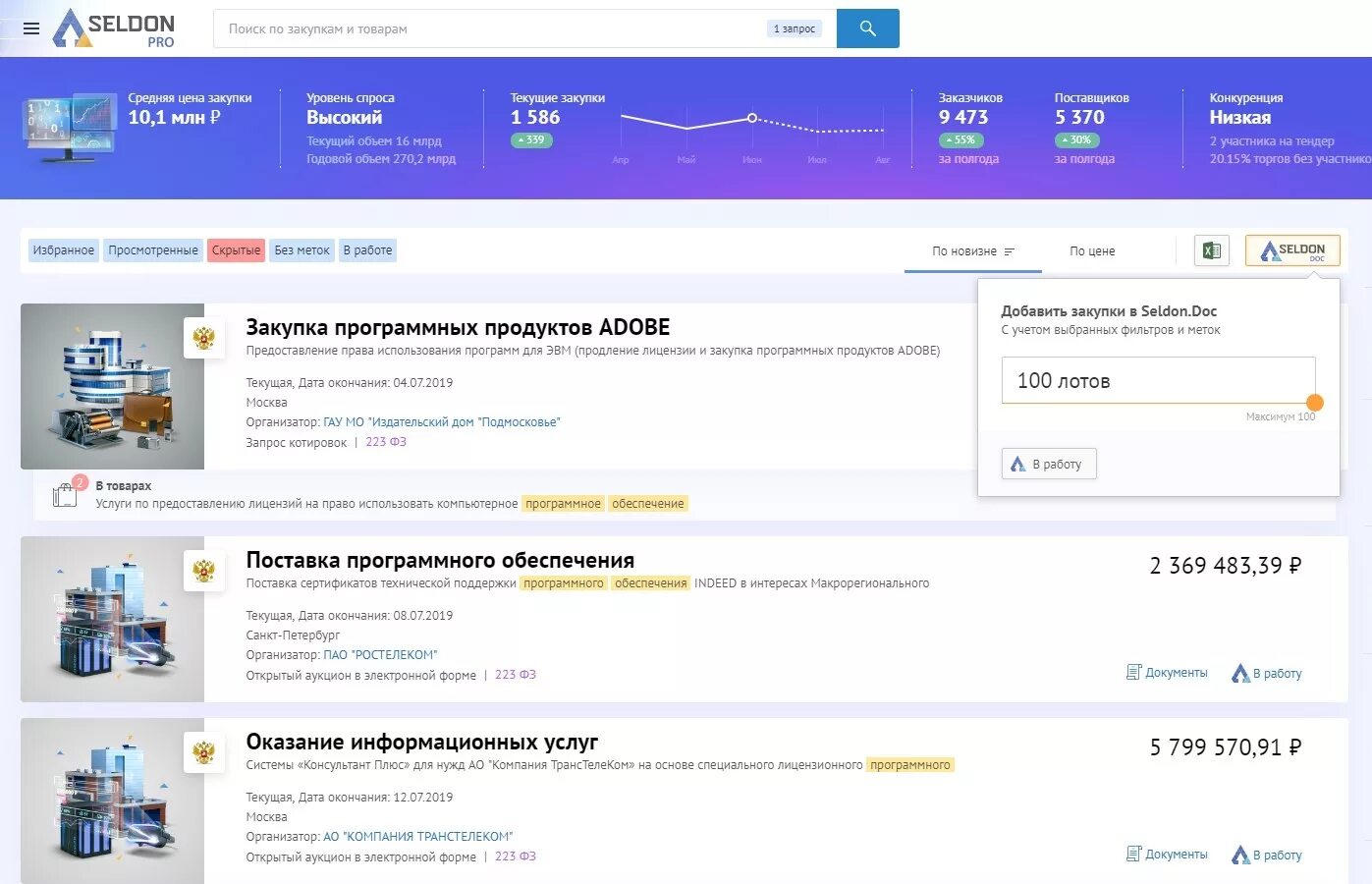Viewport: 1372px width, 884px height.
Task: Click the Seldon PRO logo
Action: coord(114,28)
